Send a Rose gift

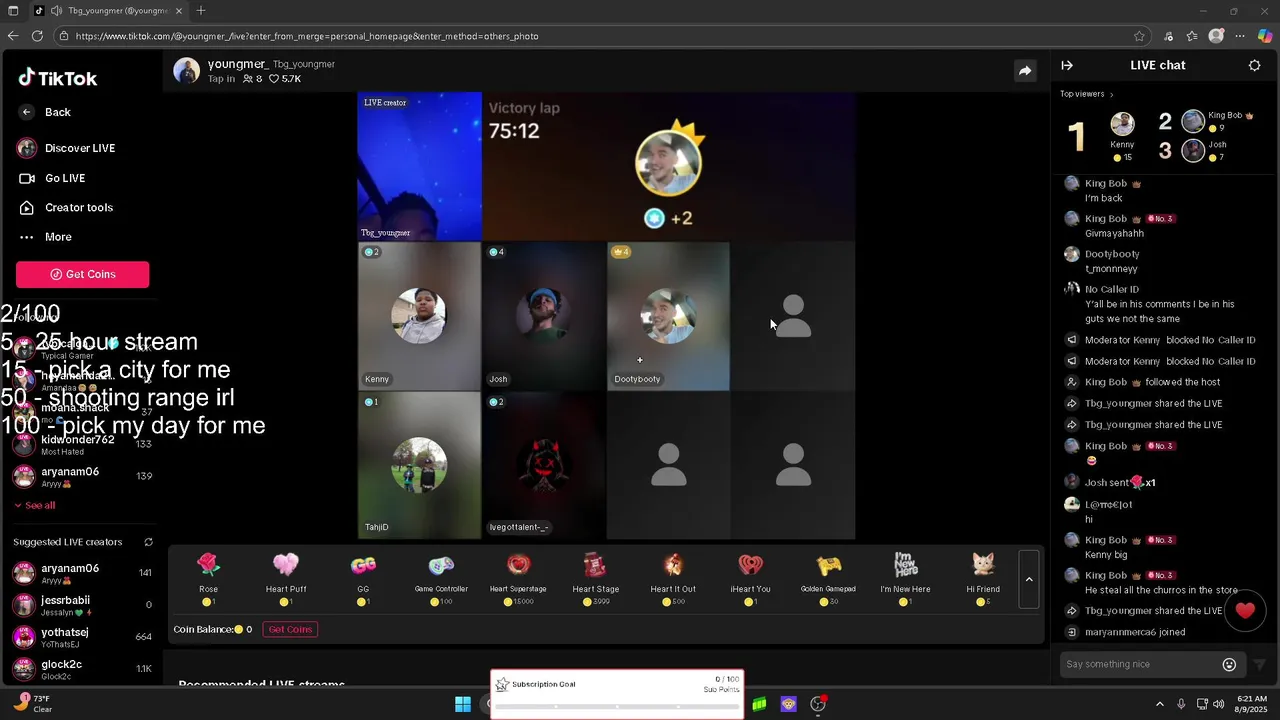tap(208, 578)
